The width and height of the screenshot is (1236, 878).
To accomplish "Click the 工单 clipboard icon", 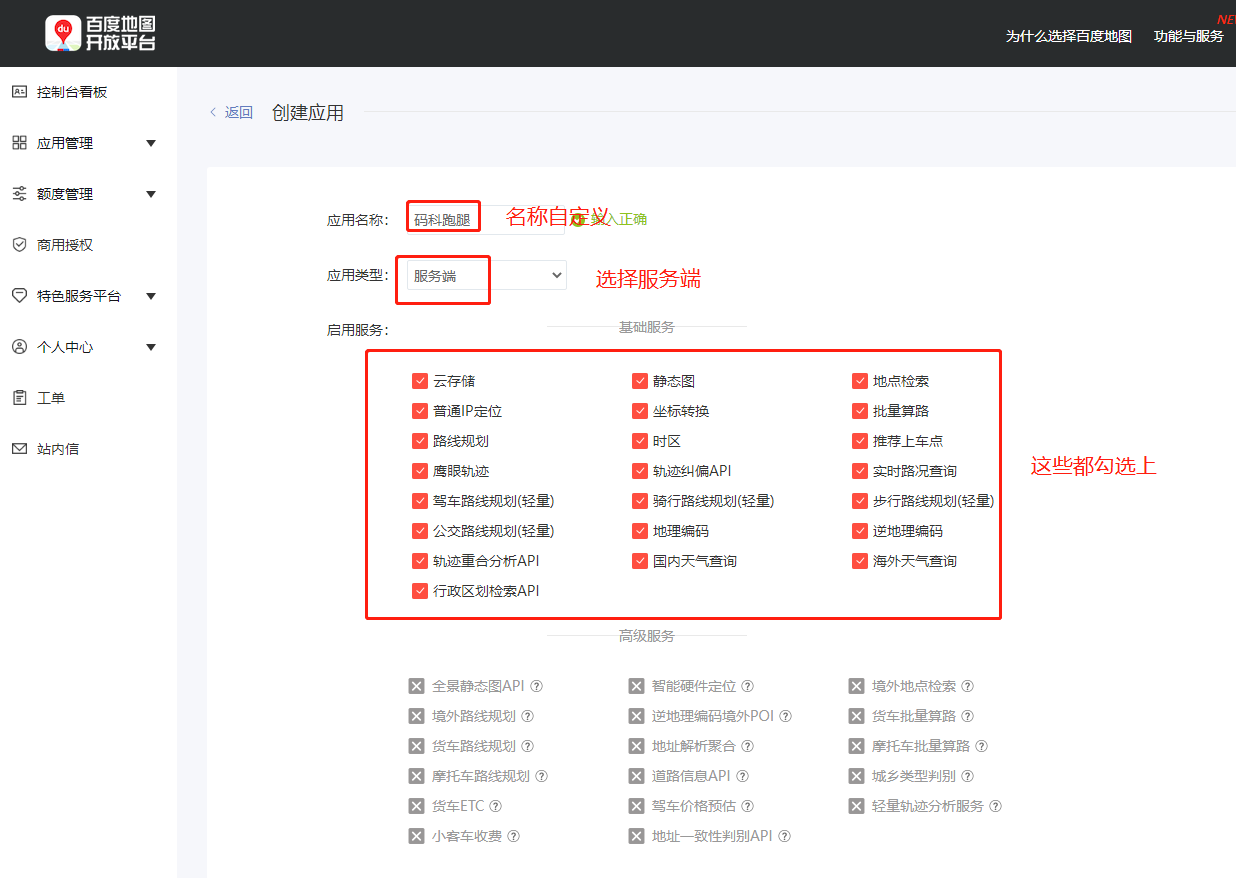I will pos(19,398).
